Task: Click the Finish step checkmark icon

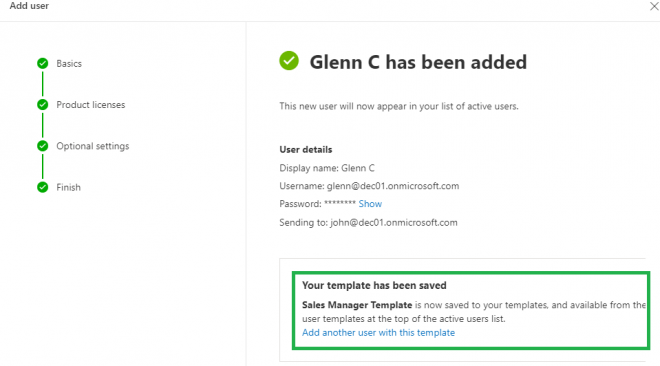Action: pyautogui.click(x=43, y=187)
